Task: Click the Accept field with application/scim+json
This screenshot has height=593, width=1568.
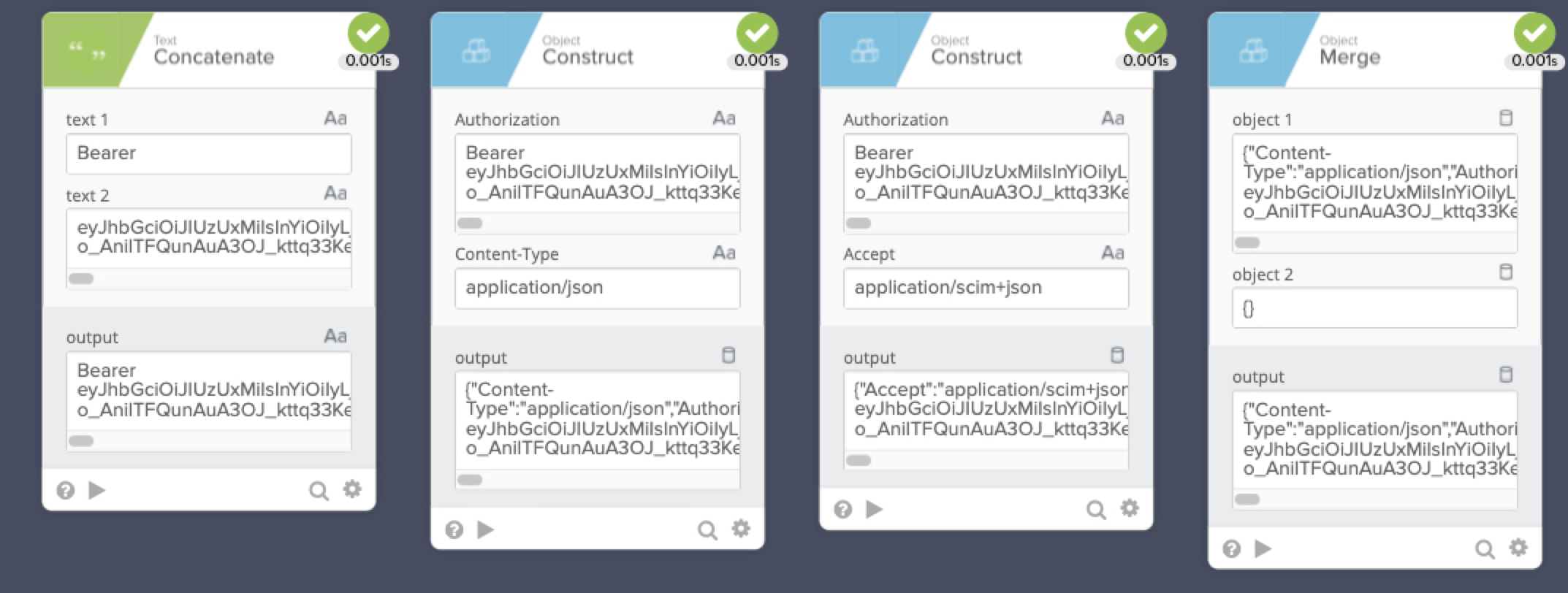Action: click(986, 288)
